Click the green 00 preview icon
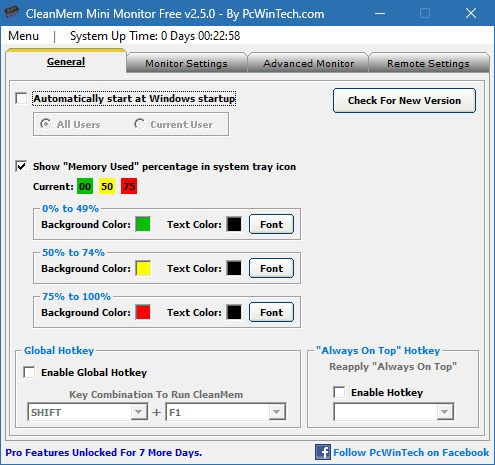 pos(85,186)
